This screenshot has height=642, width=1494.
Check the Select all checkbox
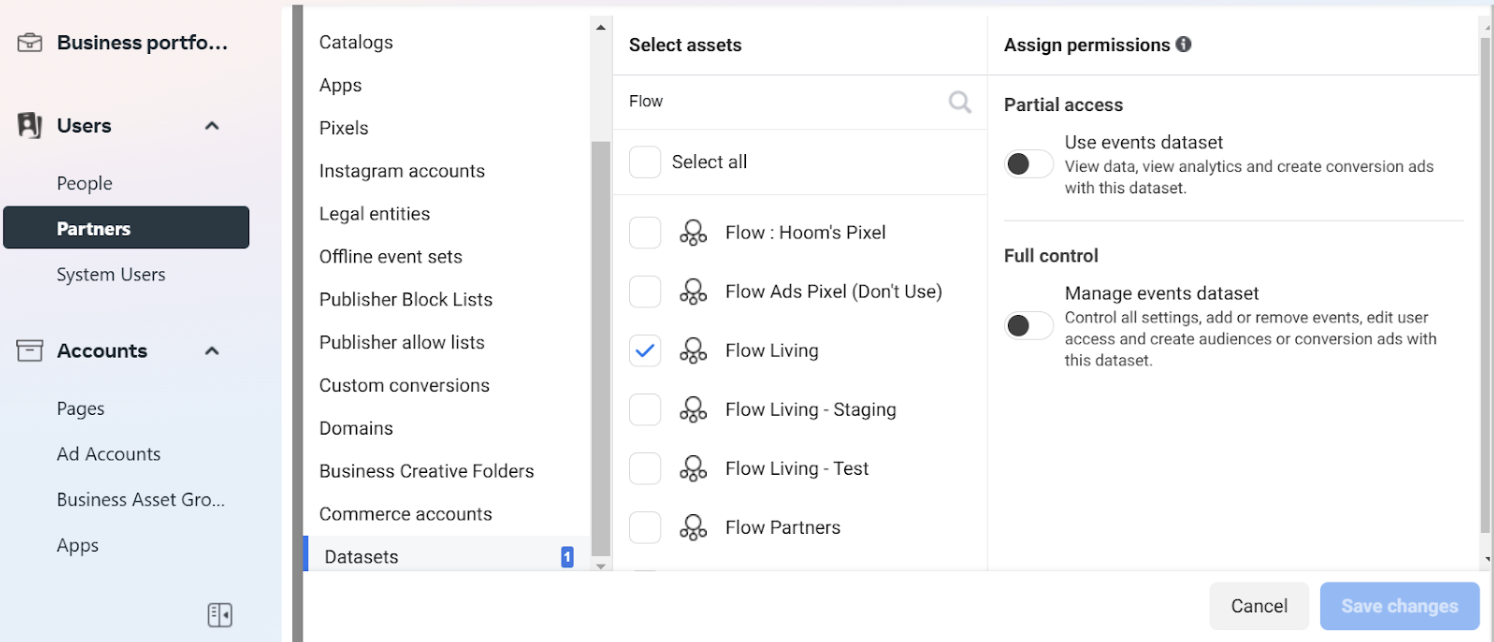click(x=645, y=162)
